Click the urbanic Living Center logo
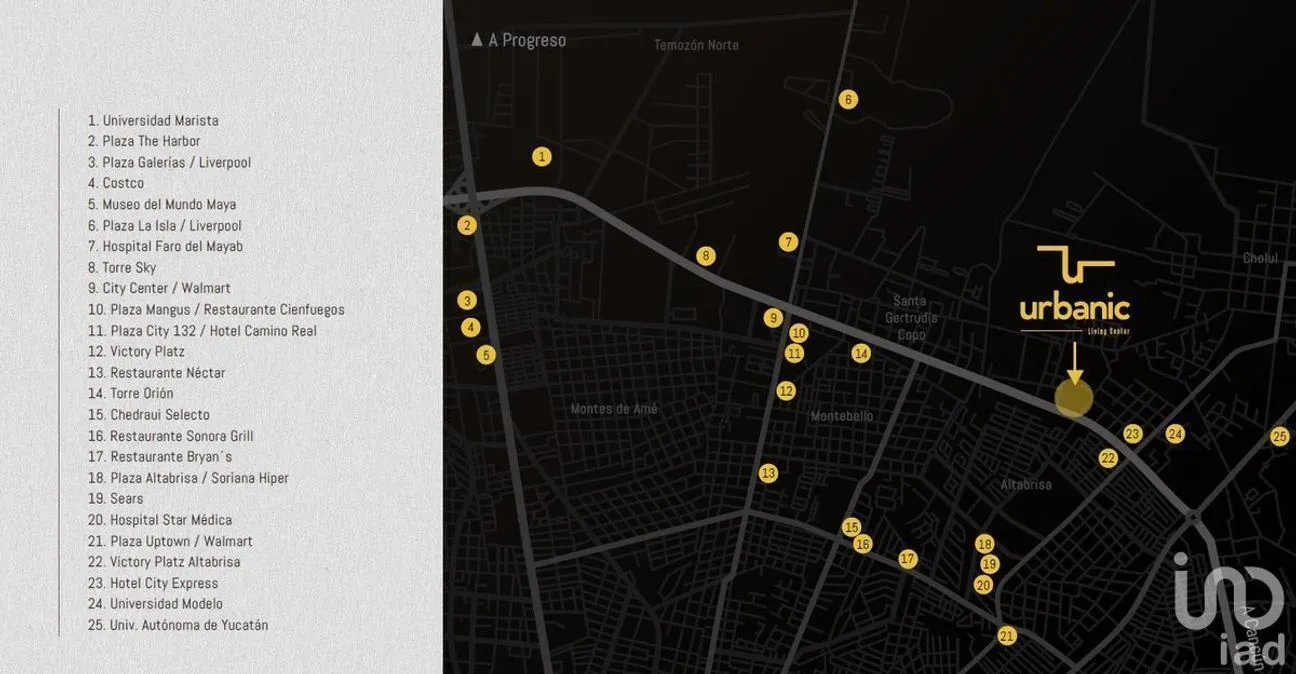Viewport: 1296px width, 674px height. tap(1075, 289)
